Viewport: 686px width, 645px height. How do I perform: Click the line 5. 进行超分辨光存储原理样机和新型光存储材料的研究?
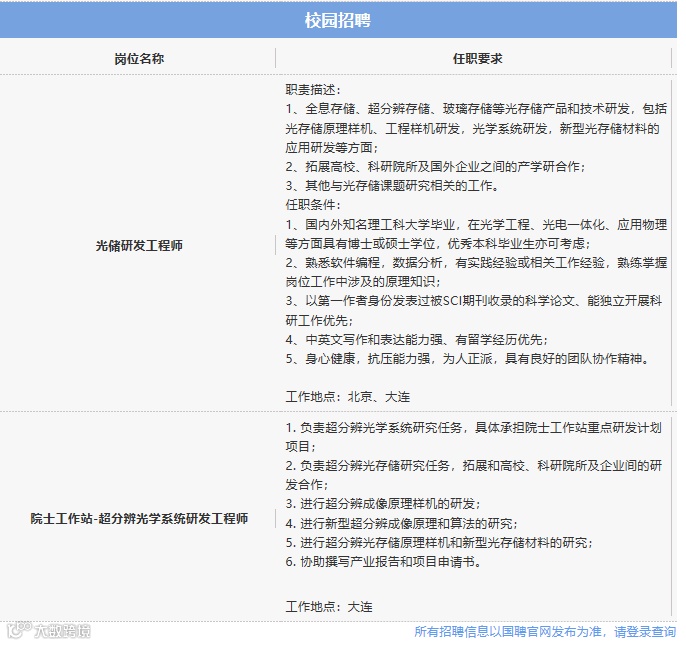click(440, 543)
